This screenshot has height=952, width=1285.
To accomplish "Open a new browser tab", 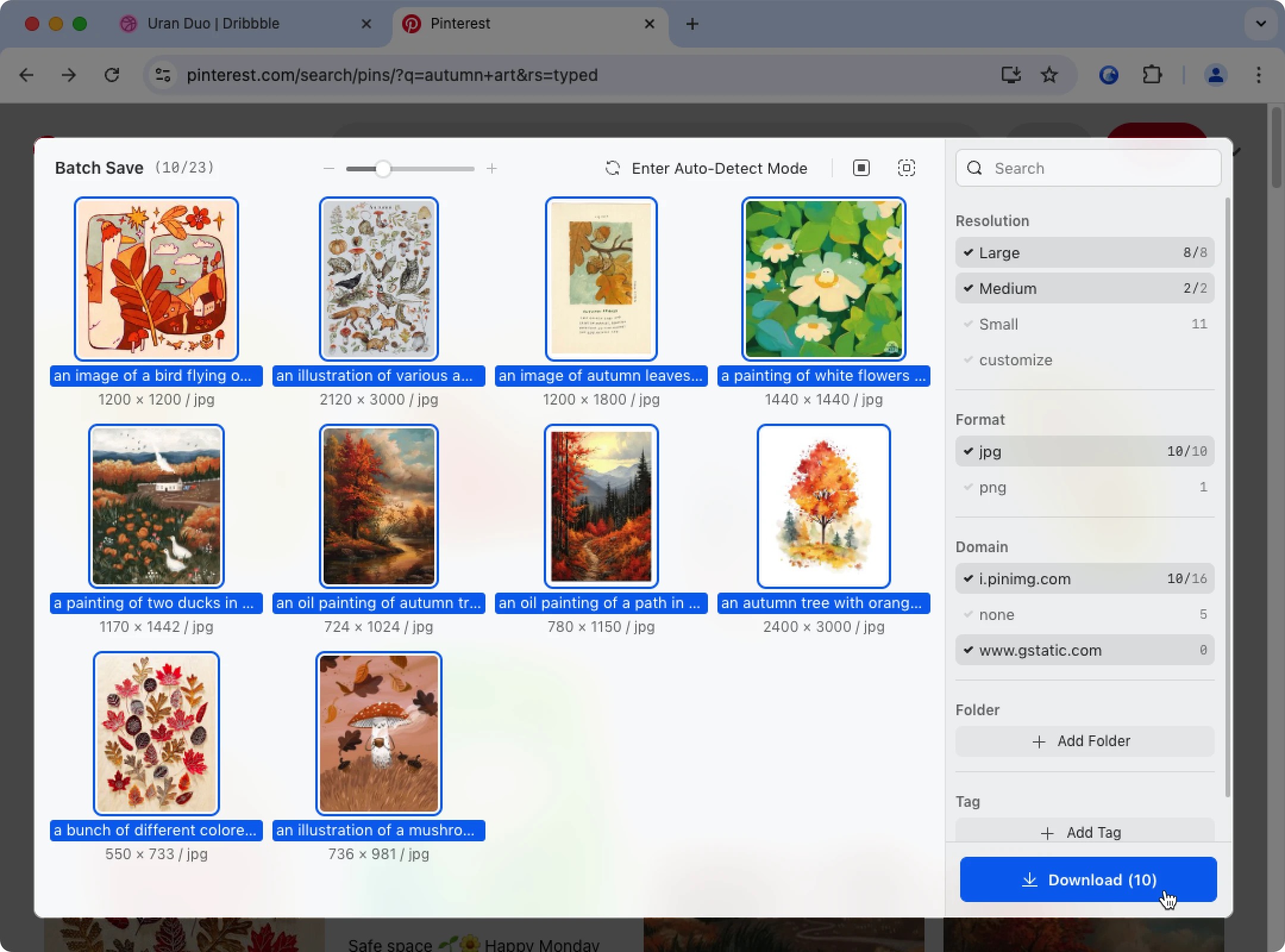I will point(692,24).
